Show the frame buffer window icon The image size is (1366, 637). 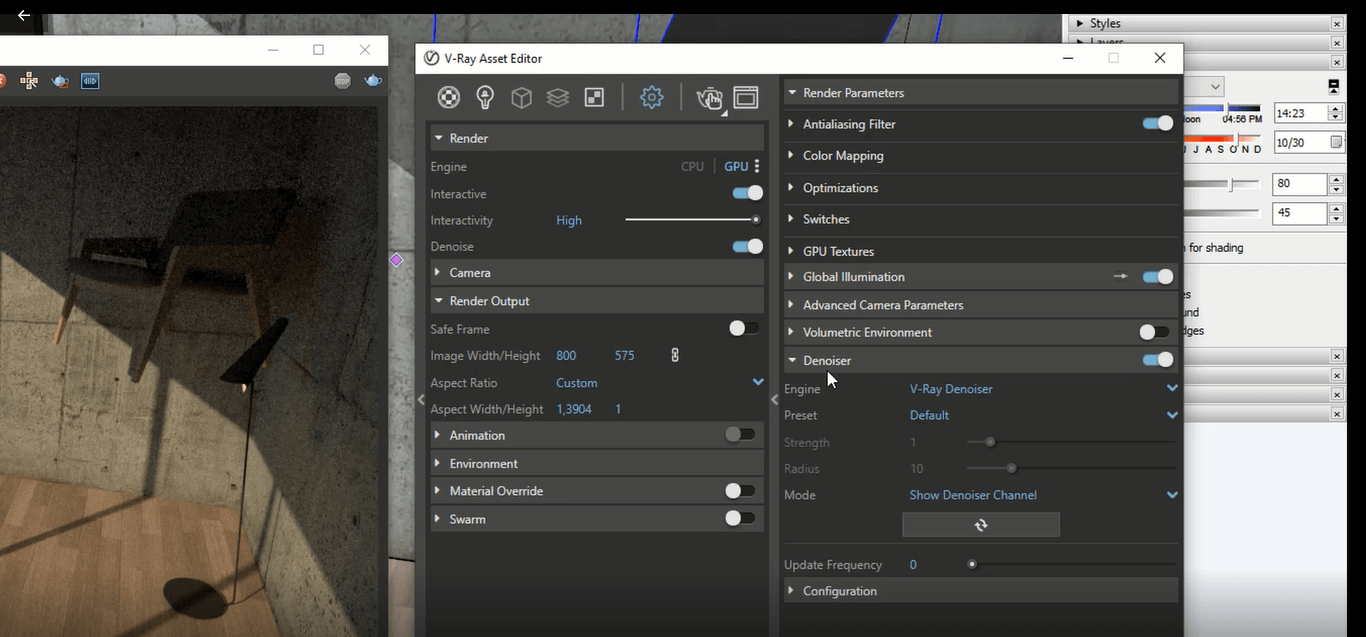746,97
